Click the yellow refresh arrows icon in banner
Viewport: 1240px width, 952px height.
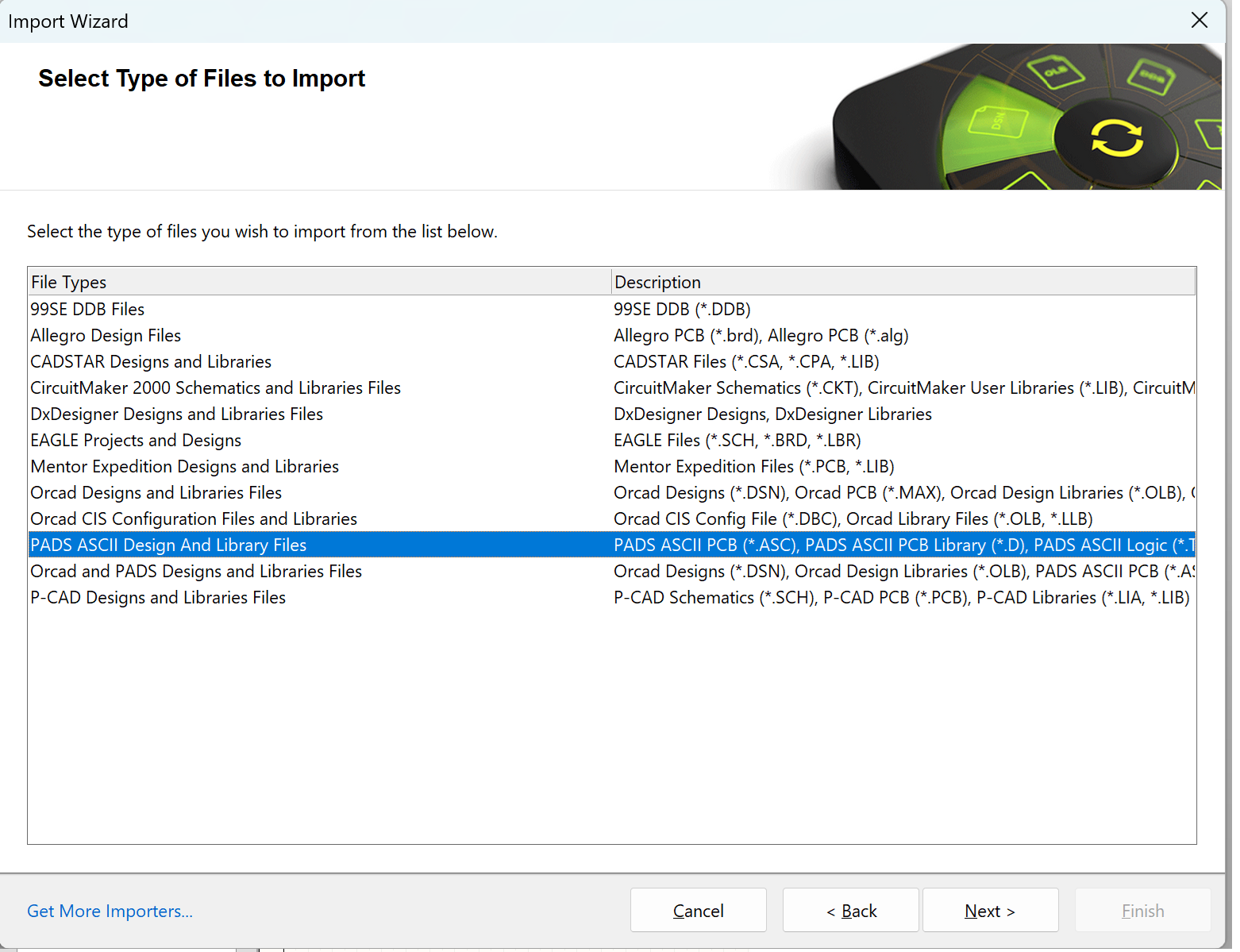coord(1117,137)
